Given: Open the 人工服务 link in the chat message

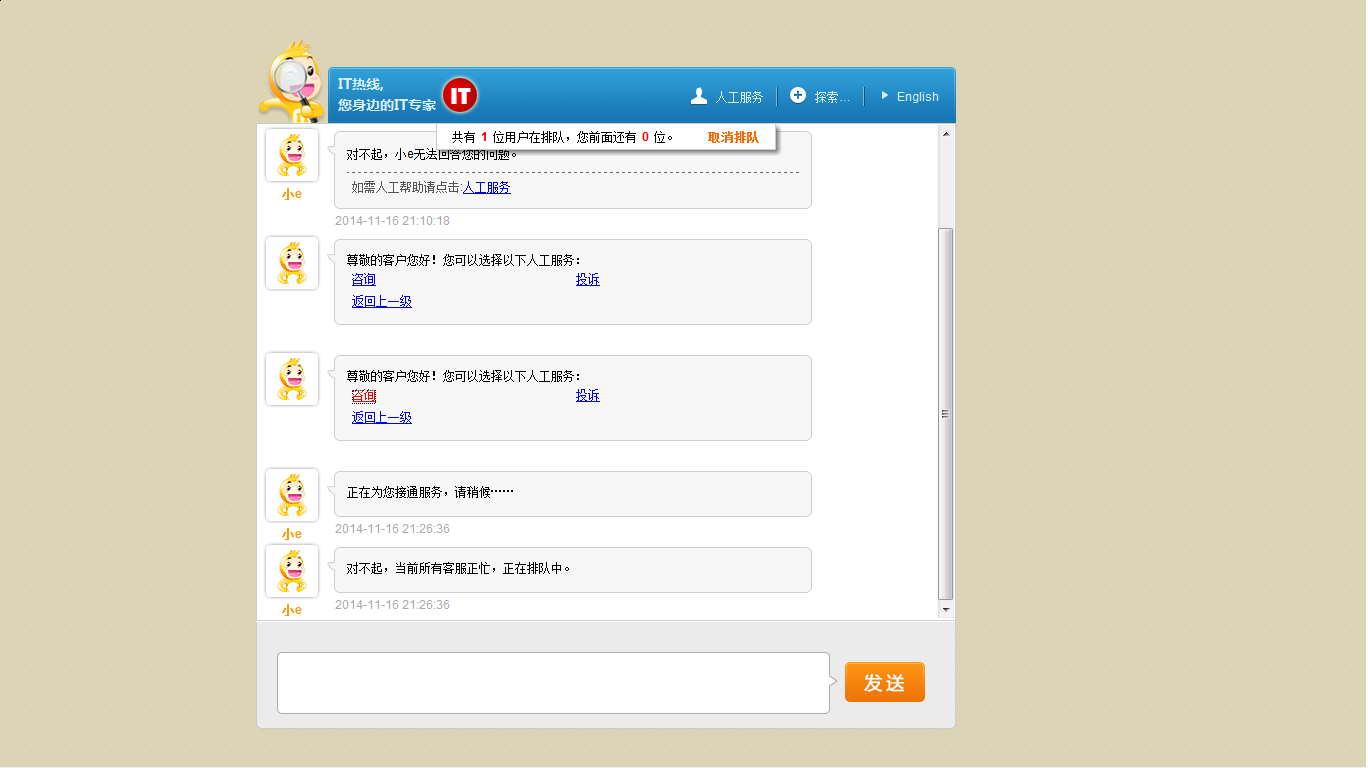Looking at the screenshot, I should coord(487,187).
